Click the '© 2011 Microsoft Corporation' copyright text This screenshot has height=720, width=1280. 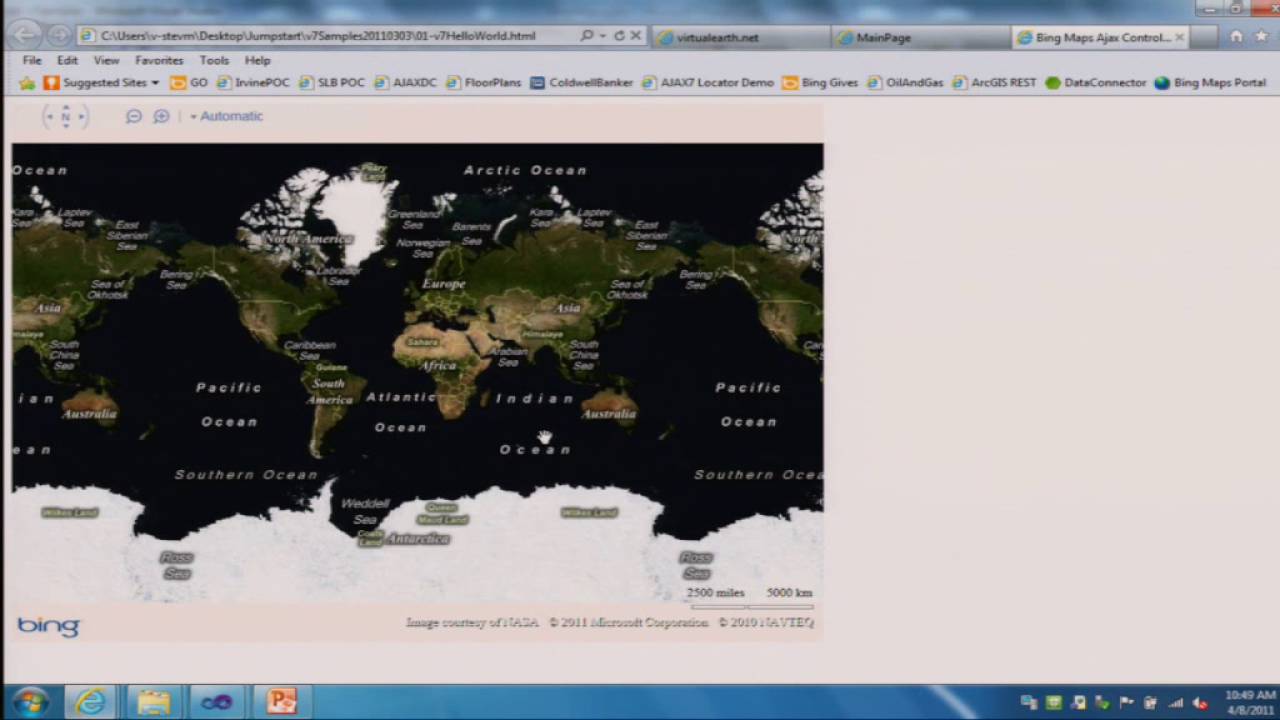[x=628, y=622]
